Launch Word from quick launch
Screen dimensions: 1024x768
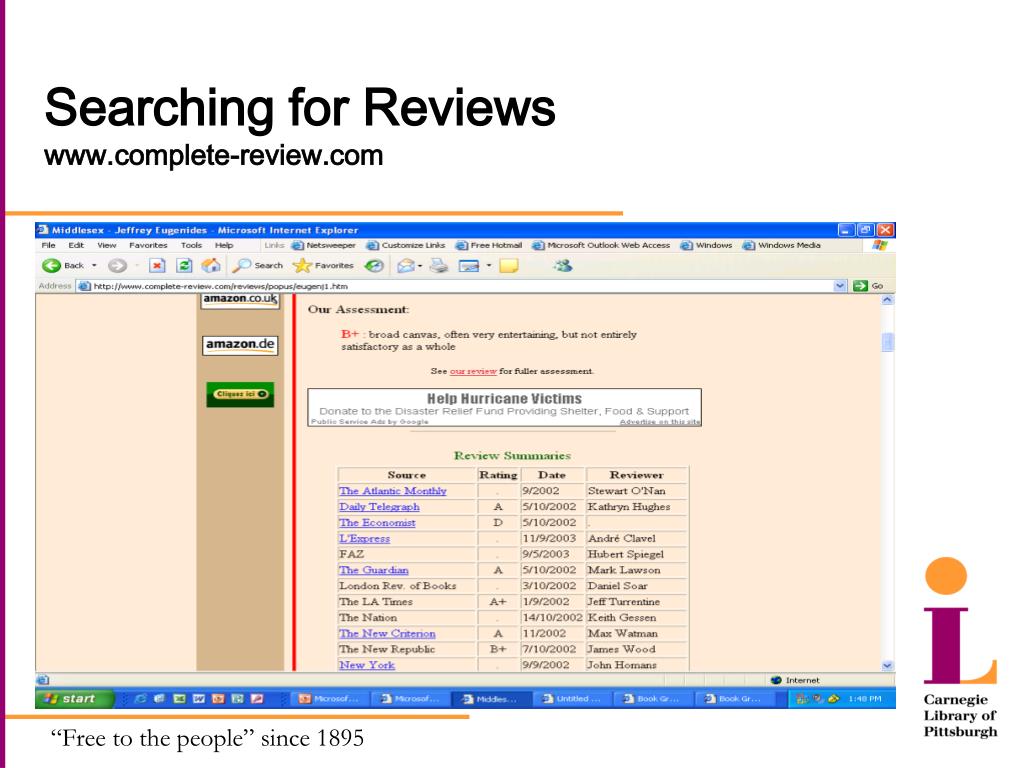click(199, 698)
